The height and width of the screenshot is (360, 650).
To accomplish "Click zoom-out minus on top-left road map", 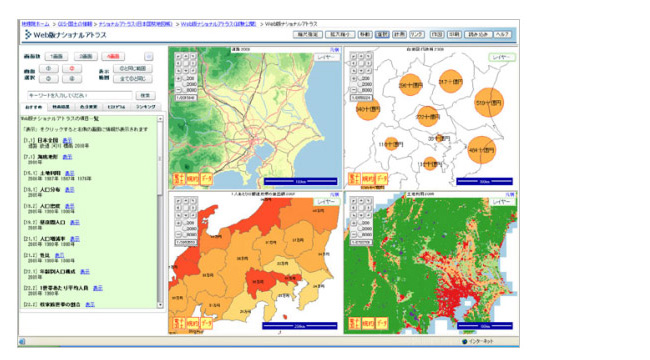I will coord(178,90).
